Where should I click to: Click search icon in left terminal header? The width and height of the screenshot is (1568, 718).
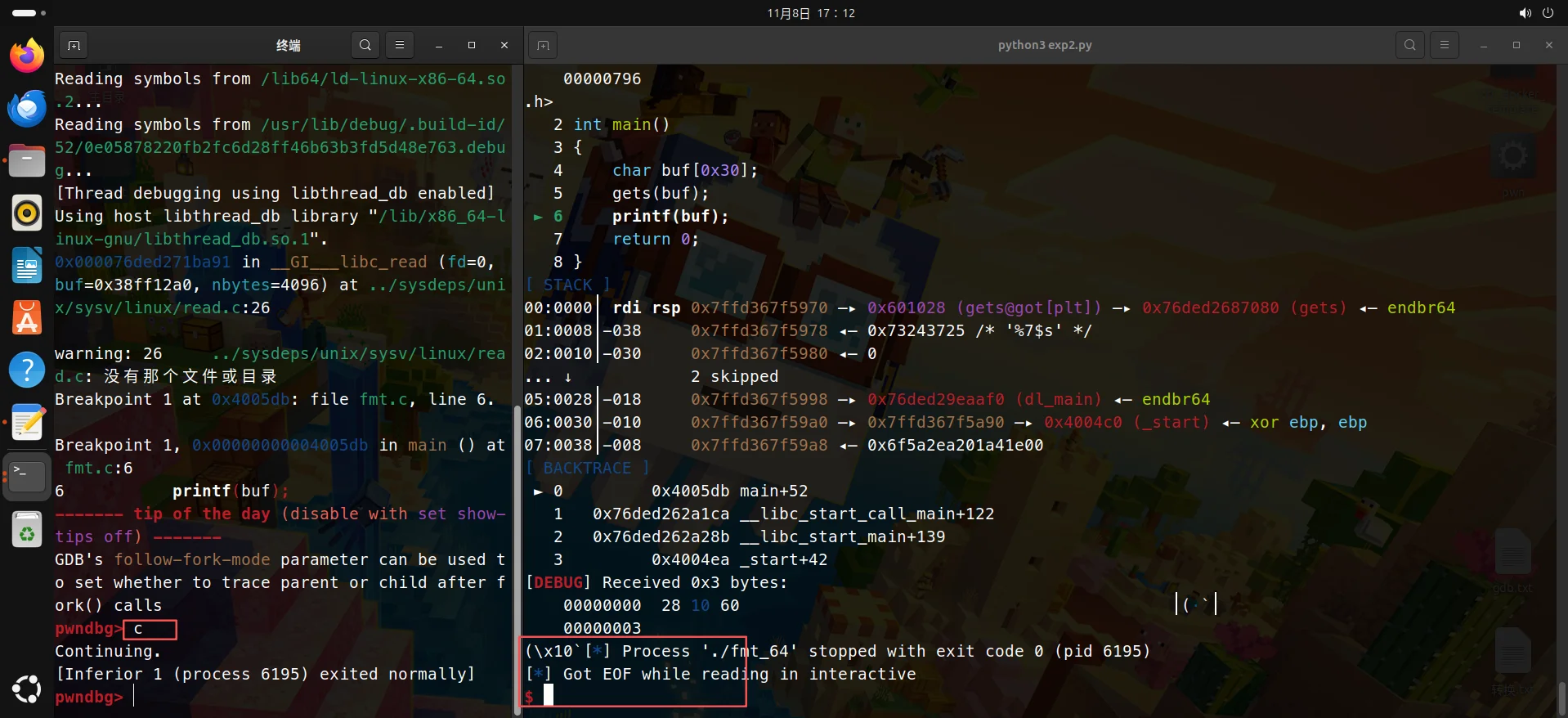[x=365, y=46]
